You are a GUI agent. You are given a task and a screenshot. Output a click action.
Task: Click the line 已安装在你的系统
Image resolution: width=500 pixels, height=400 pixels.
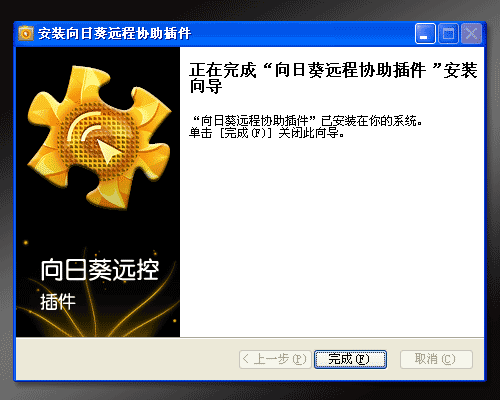pos(308,121)
